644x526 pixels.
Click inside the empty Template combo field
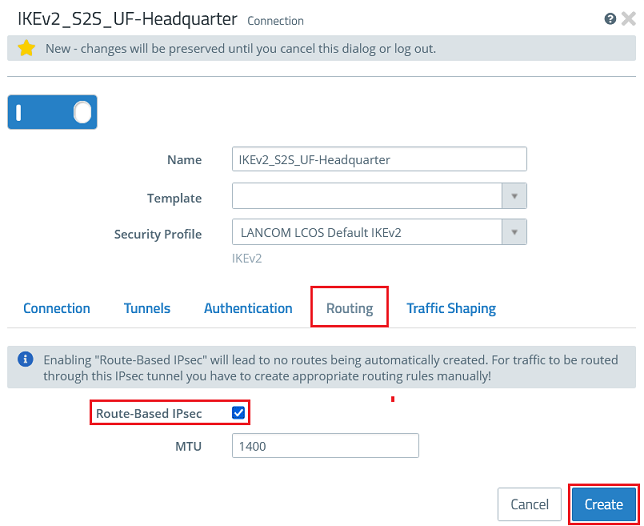pyautogui.click(x=366, y=197)
